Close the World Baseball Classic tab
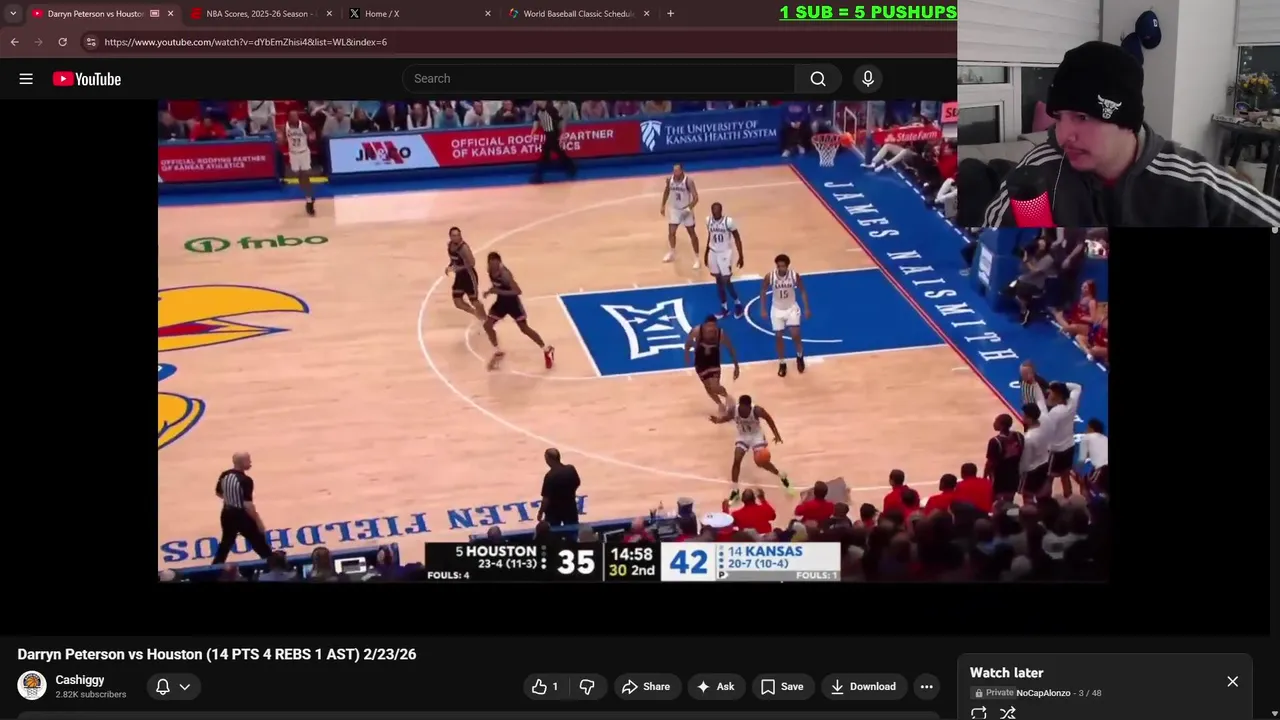 coord(646,14)
